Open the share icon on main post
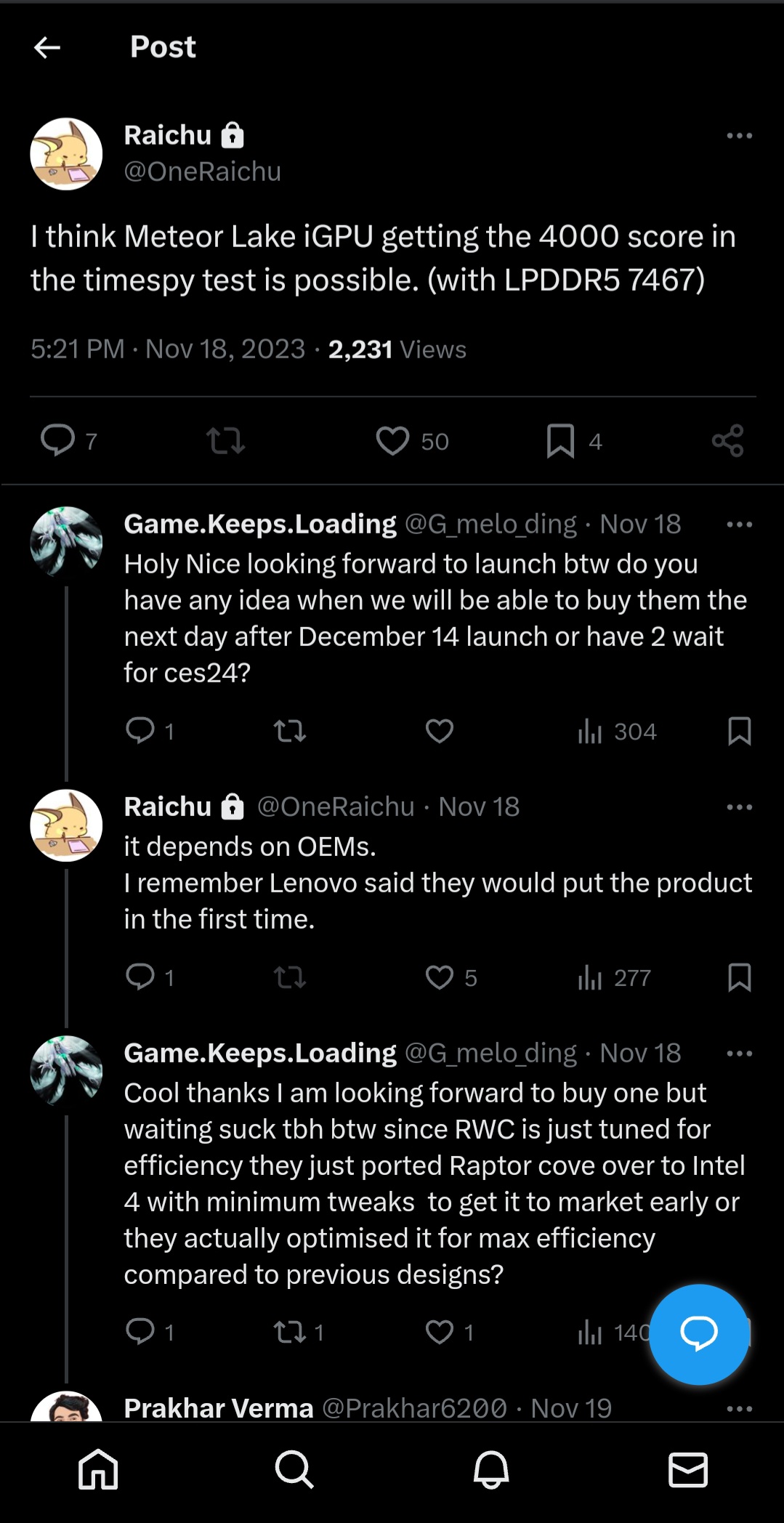Viewport: 784px width, 1523px height. [727, 440]
